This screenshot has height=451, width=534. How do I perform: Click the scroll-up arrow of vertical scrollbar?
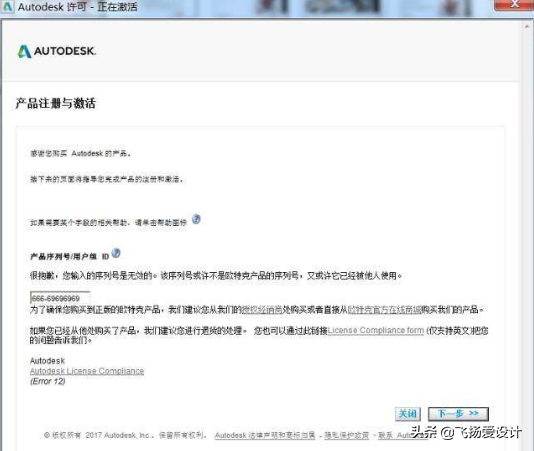(528, 26)
